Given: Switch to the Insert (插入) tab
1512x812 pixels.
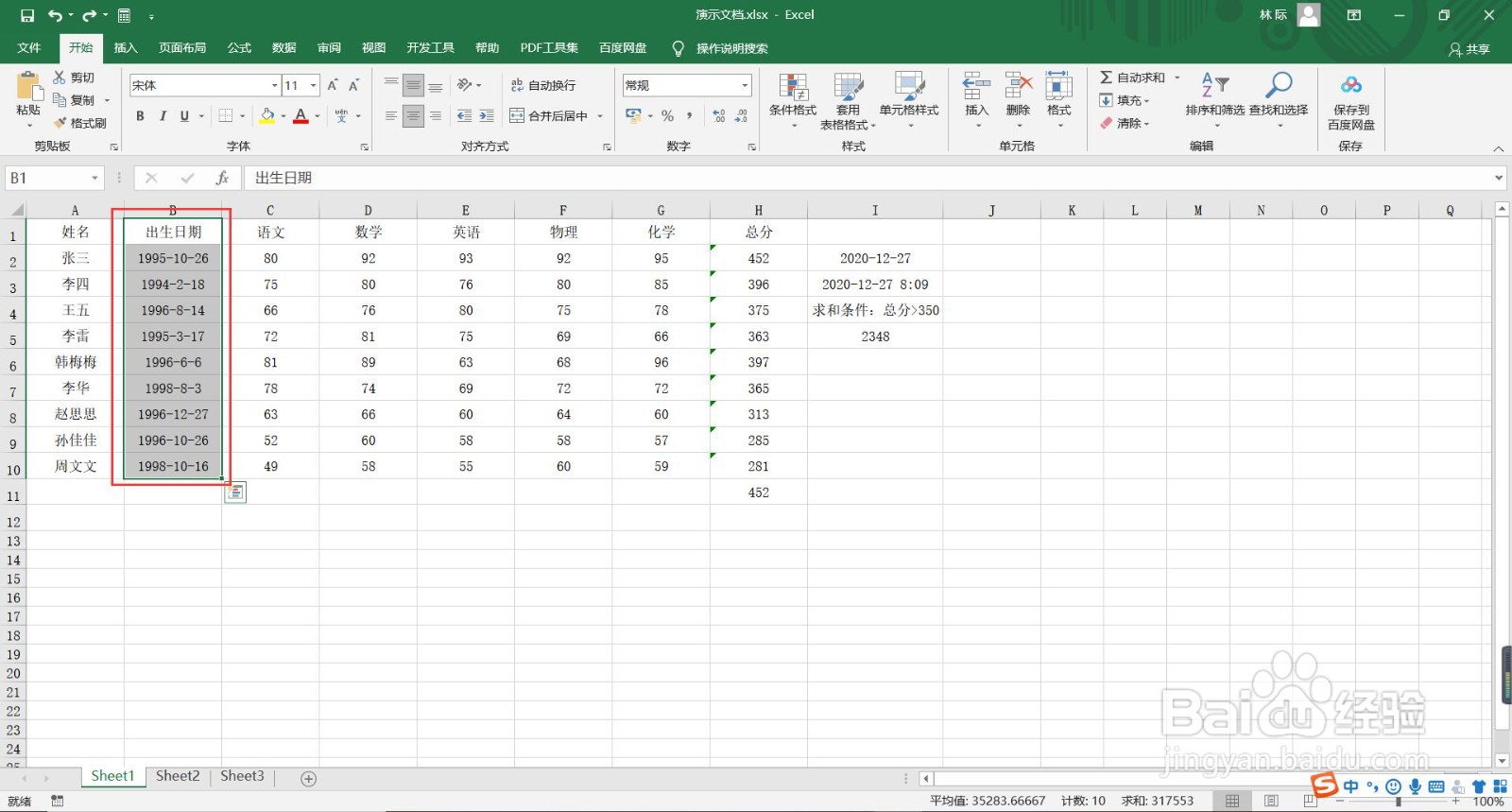Looking at the screenshot, I should 126,47.
